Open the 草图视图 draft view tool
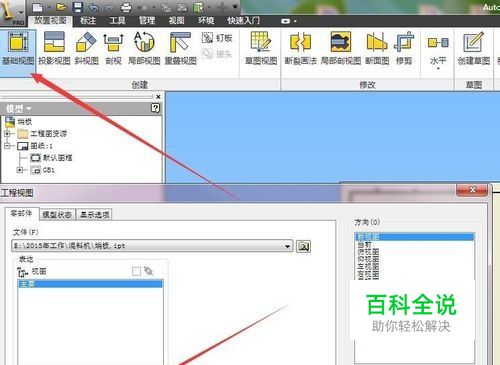 tap(261, 48)
